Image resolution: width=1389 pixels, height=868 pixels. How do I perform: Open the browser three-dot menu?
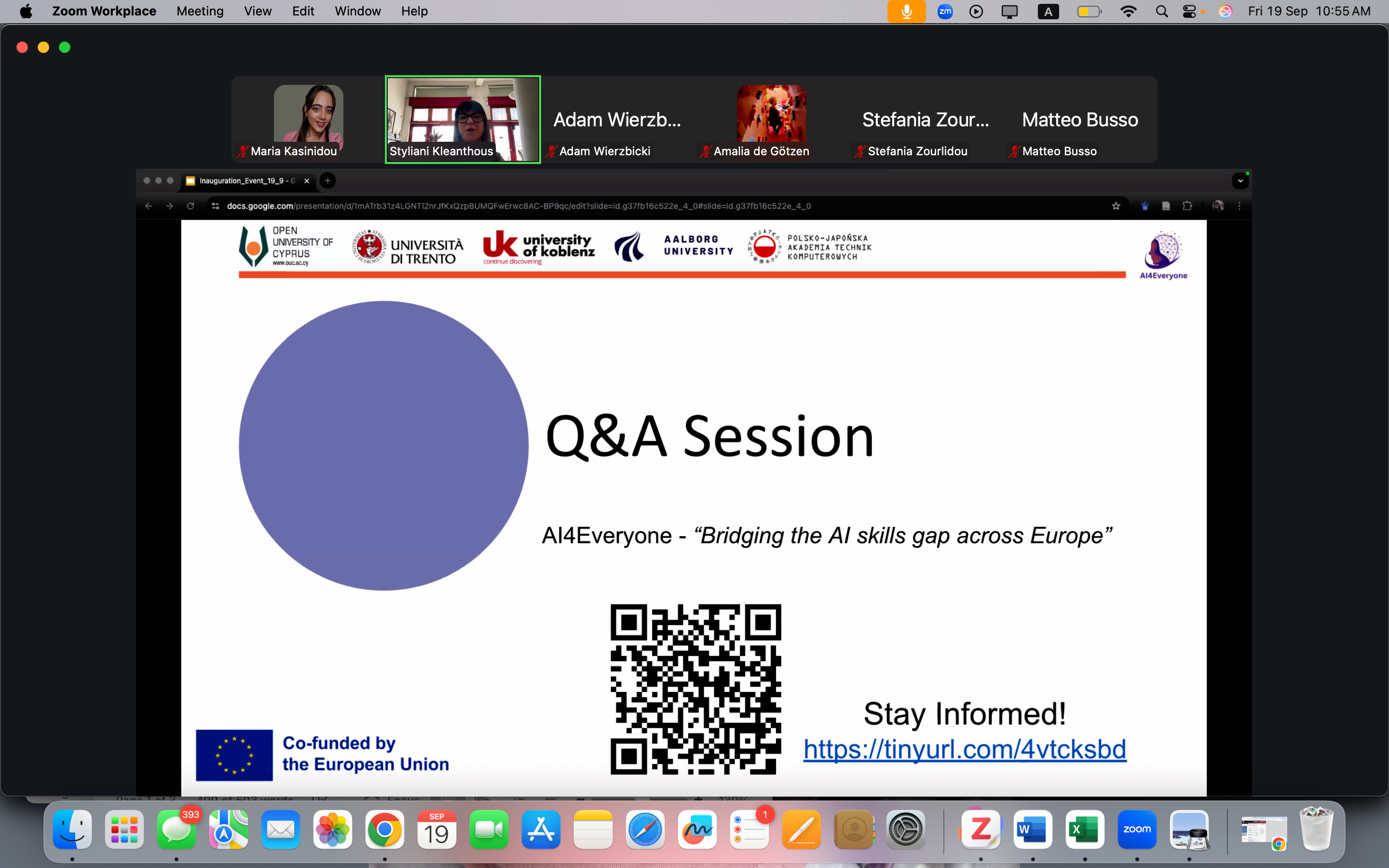pos(1239,206)
